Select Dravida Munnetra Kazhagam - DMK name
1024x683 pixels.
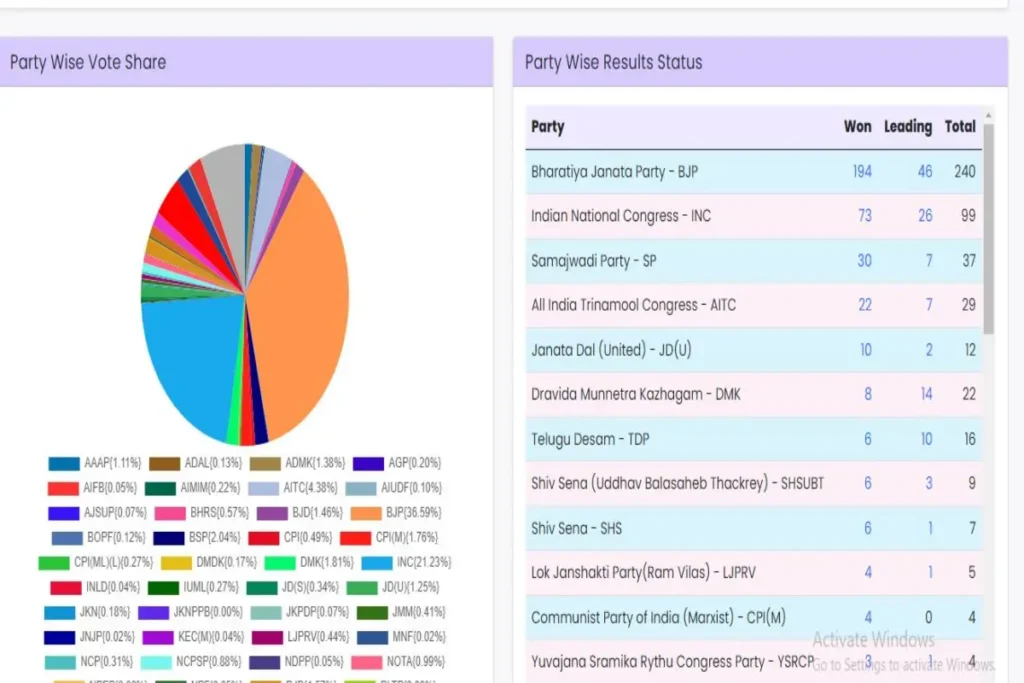click(635, 394)
